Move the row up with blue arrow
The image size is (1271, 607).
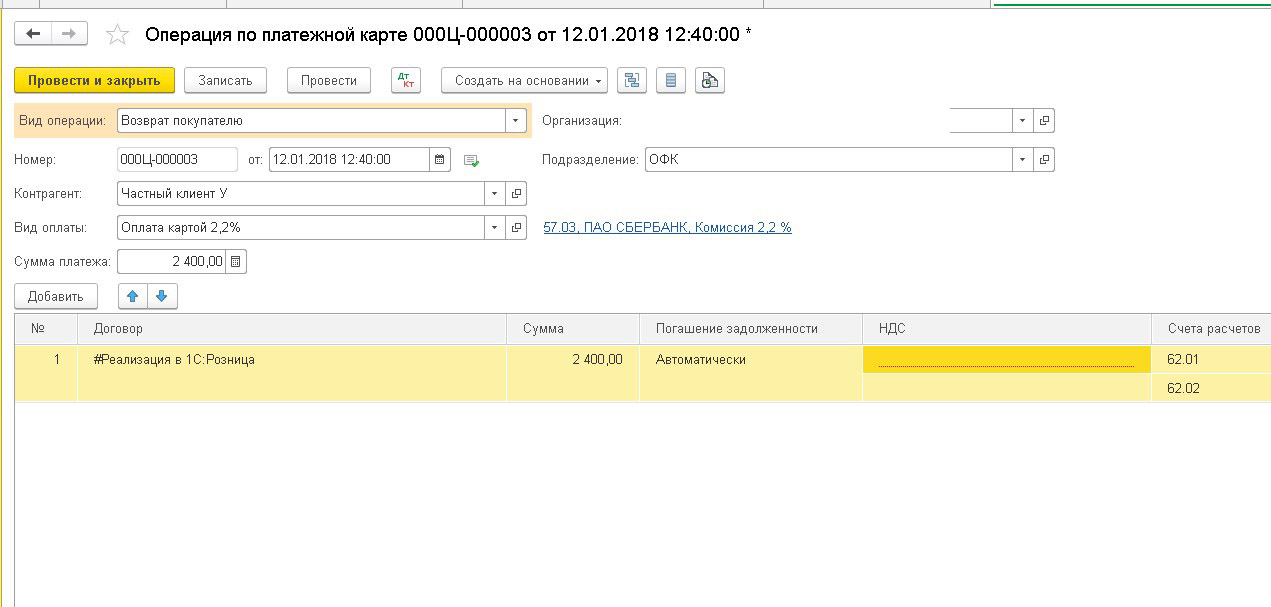pos(133,296)
